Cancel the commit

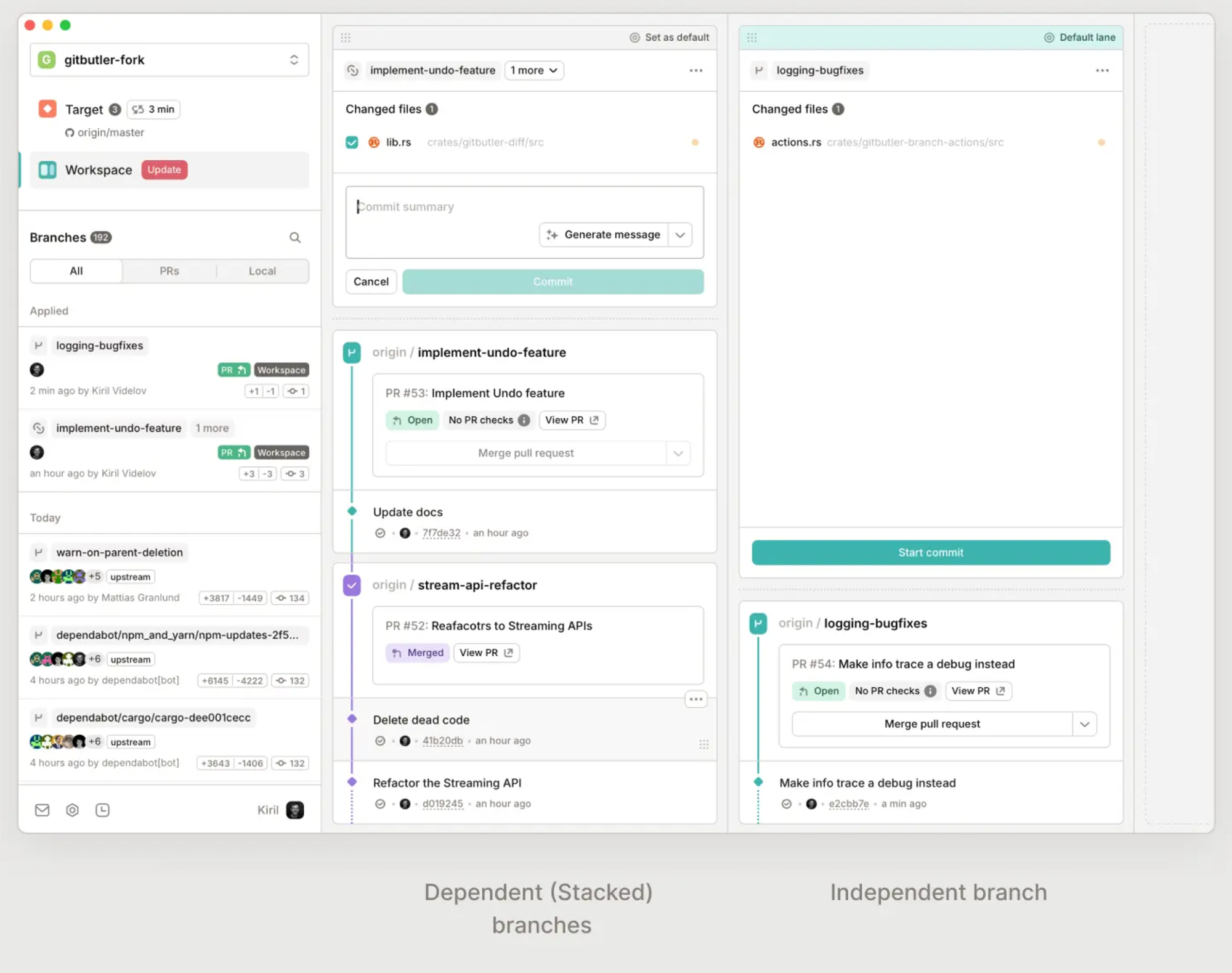point(371,282)
